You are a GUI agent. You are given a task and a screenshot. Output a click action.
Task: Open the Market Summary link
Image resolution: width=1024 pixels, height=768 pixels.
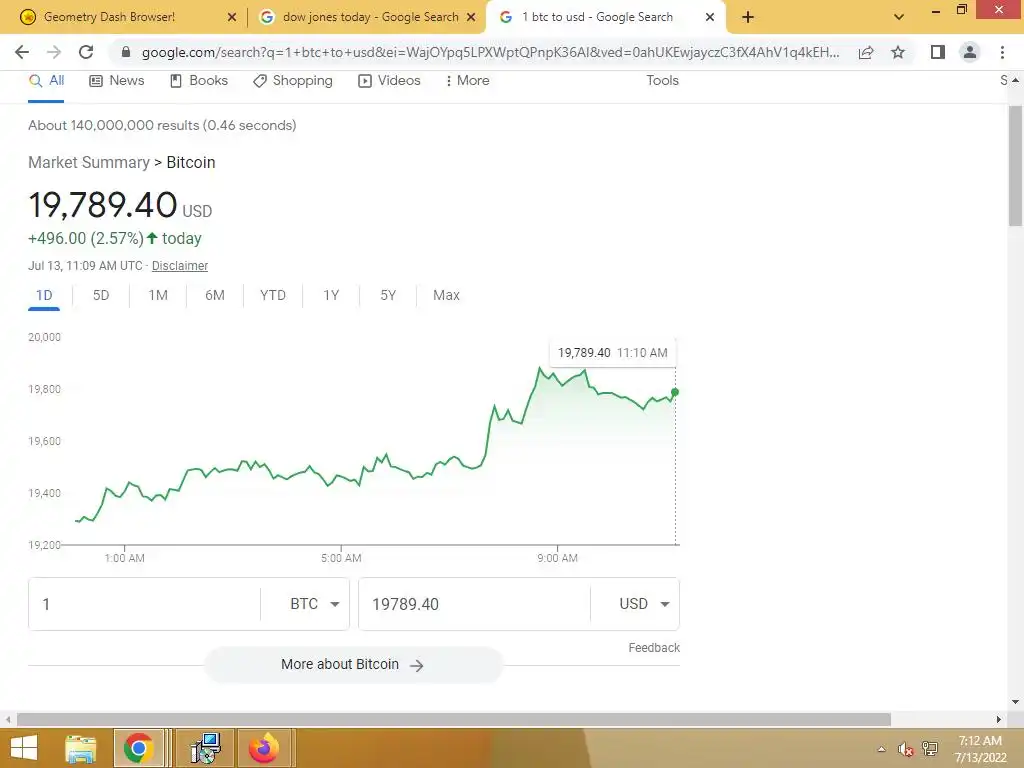pos(89,163)
